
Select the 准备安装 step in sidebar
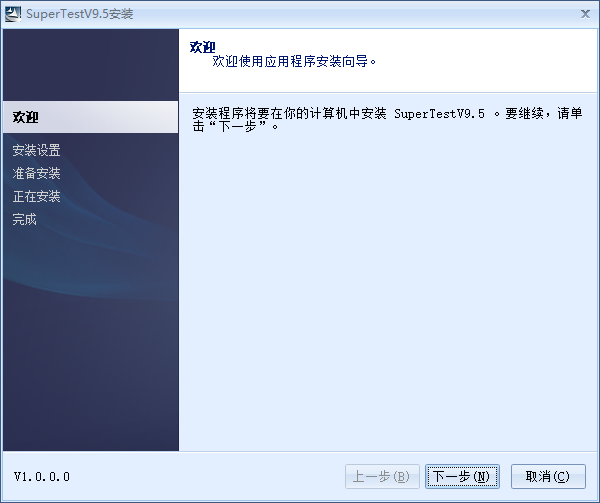pos(36,173)
